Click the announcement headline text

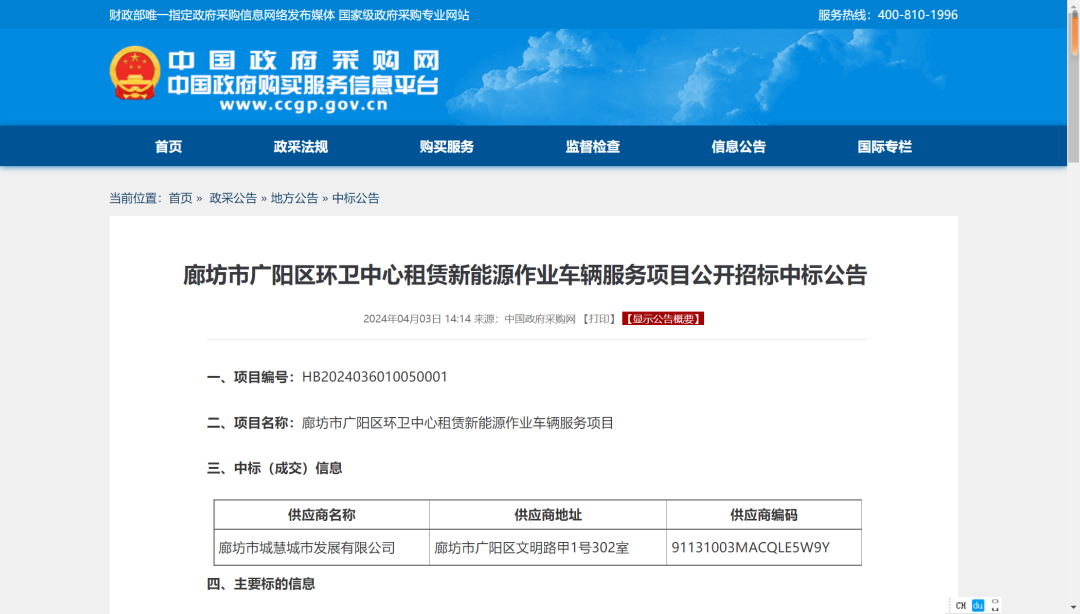[525, 275]
